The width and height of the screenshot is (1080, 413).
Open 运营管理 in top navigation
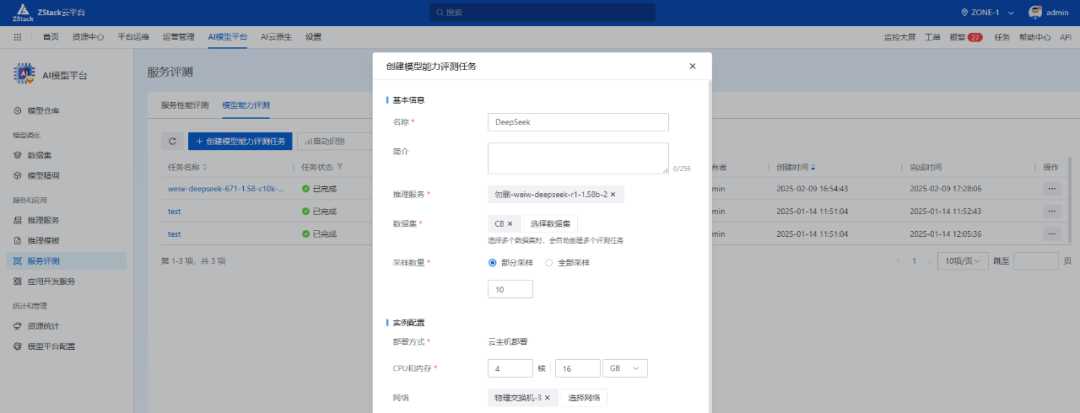(x=178, y=37)
